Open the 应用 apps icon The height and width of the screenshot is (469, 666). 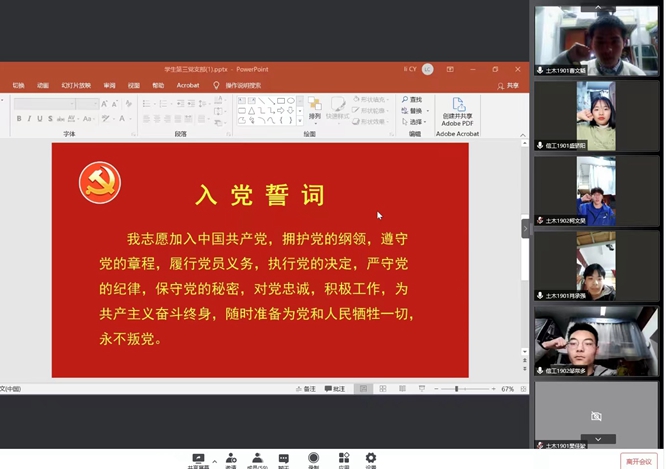point(343,458)
